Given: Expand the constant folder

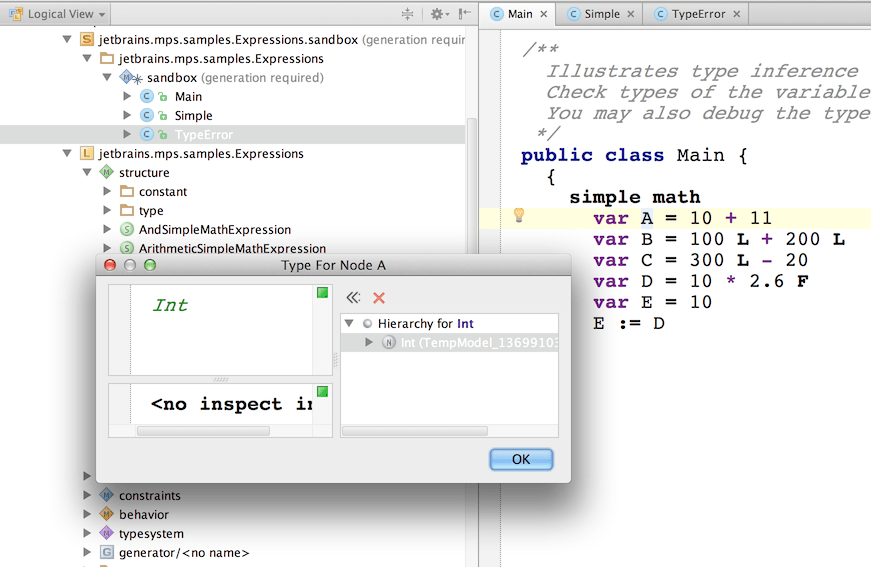Looking at the screenshot, I should pyautogui.click(x=107, y=192).
